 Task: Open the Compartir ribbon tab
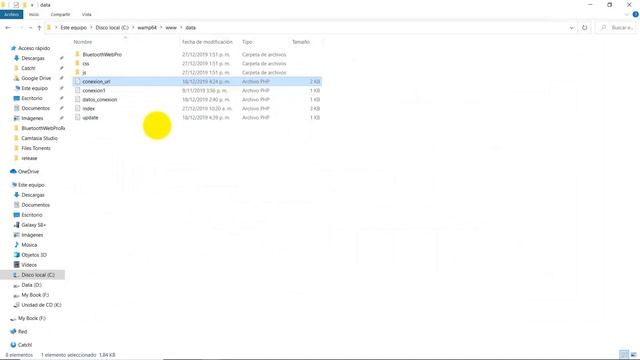(60, 14)
